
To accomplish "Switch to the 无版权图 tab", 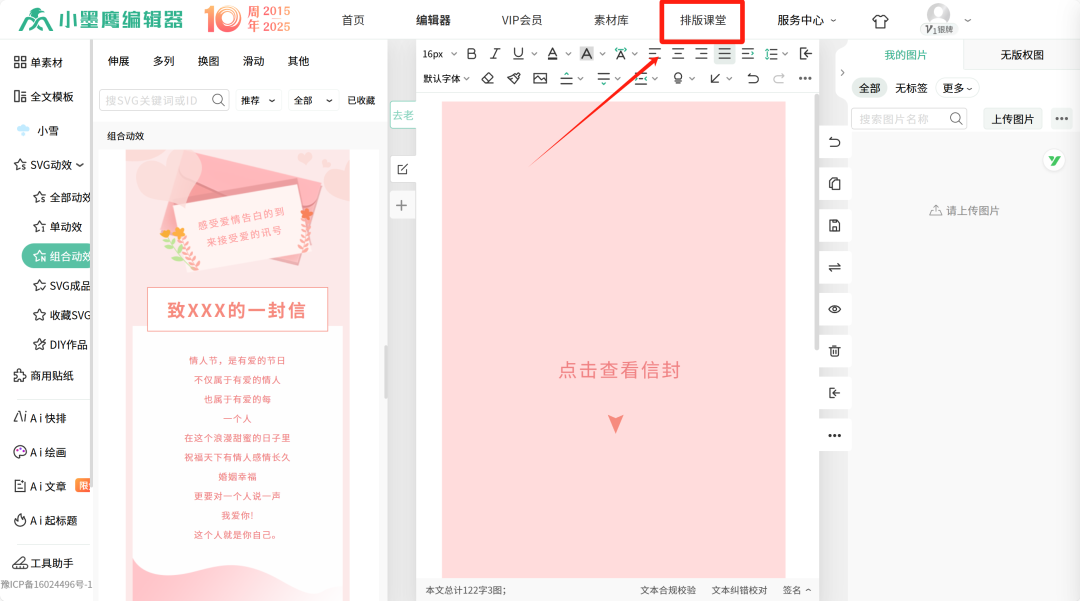I will (1021, 55).
